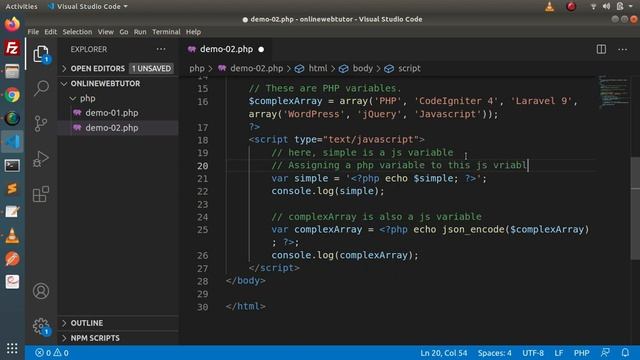640x360 pixels.
Task: Show Applications grid in the dock
Action: [12, 348]
